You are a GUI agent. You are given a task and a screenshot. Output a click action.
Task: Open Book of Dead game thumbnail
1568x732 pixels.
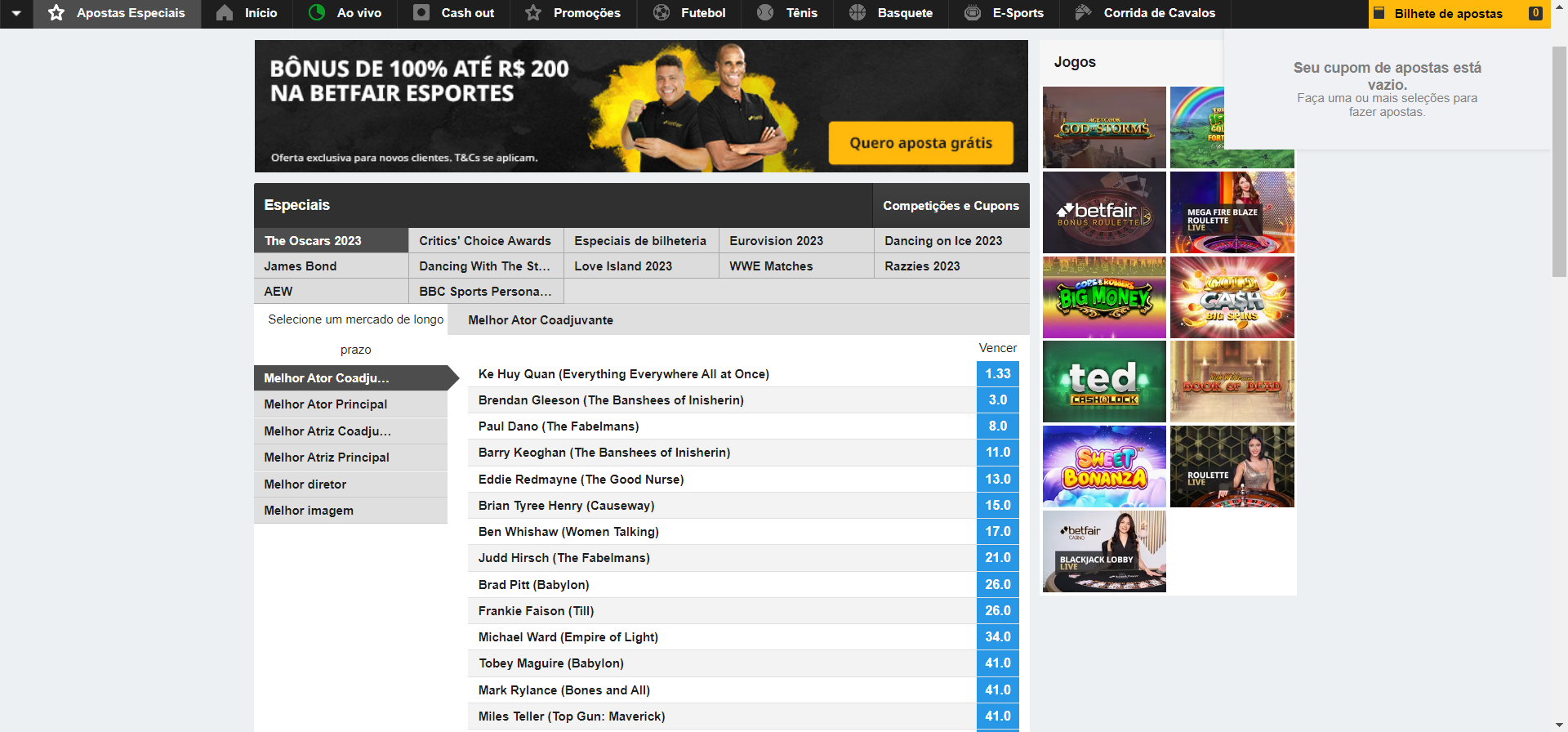[x=1232, y=382]
